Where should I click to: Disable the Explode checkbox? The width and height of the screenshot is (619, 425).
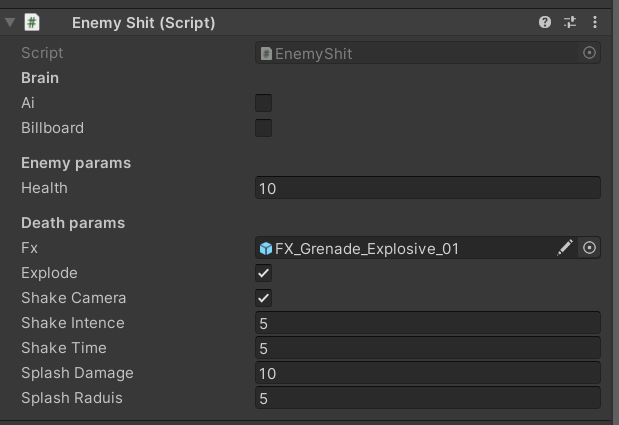[263, 273]
